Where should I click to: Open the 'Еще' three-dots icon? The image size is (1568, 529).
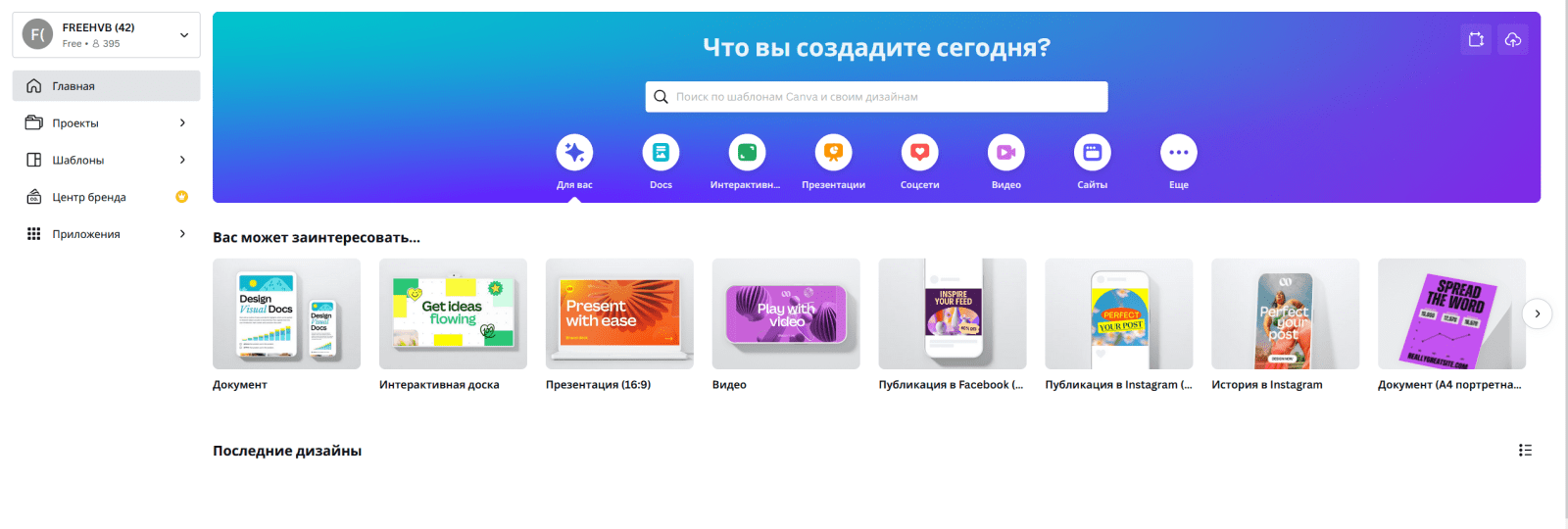pos(1178,153)
